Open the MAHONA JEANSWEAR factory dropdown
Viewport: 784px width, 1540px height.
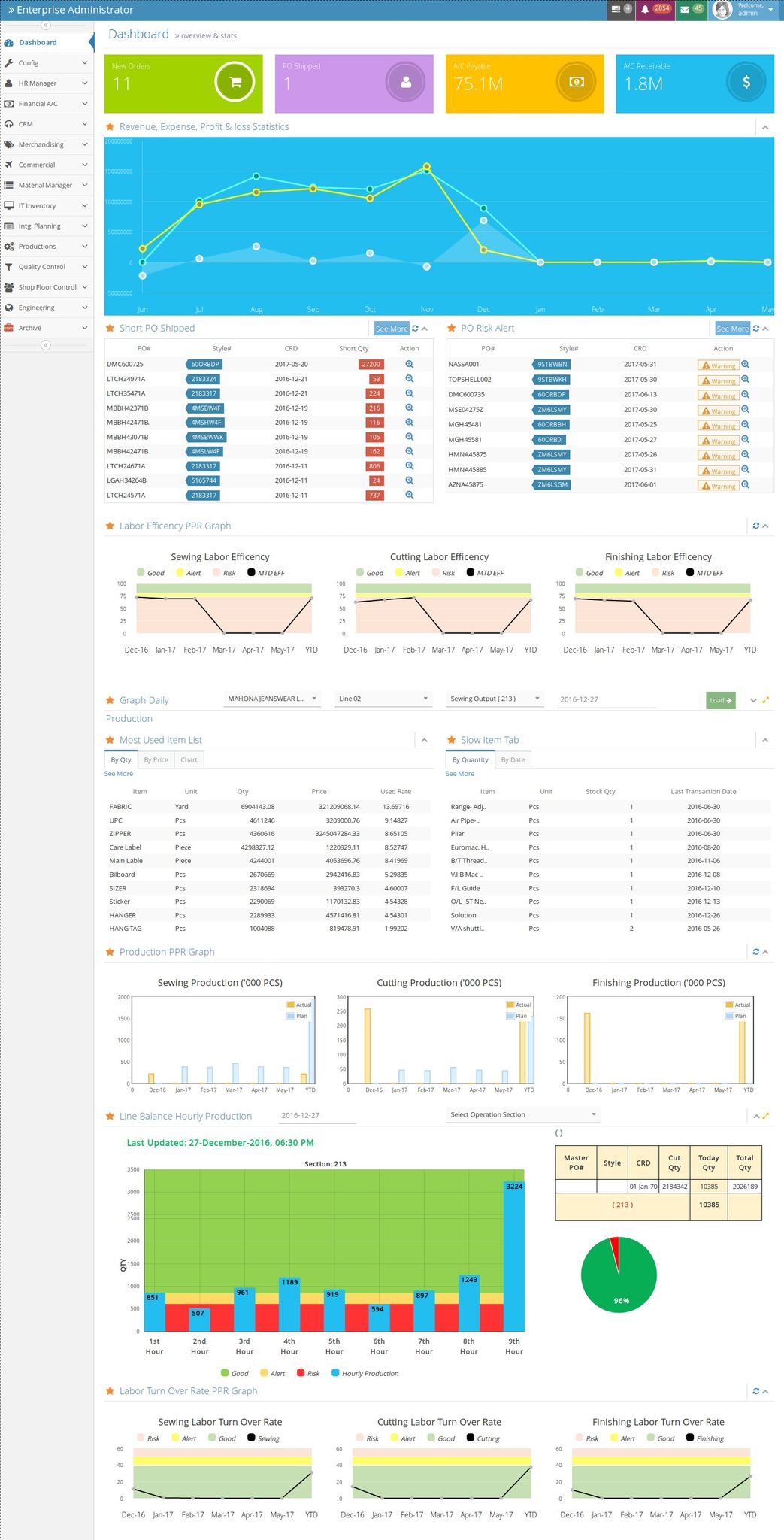click(x=272, y=699)
